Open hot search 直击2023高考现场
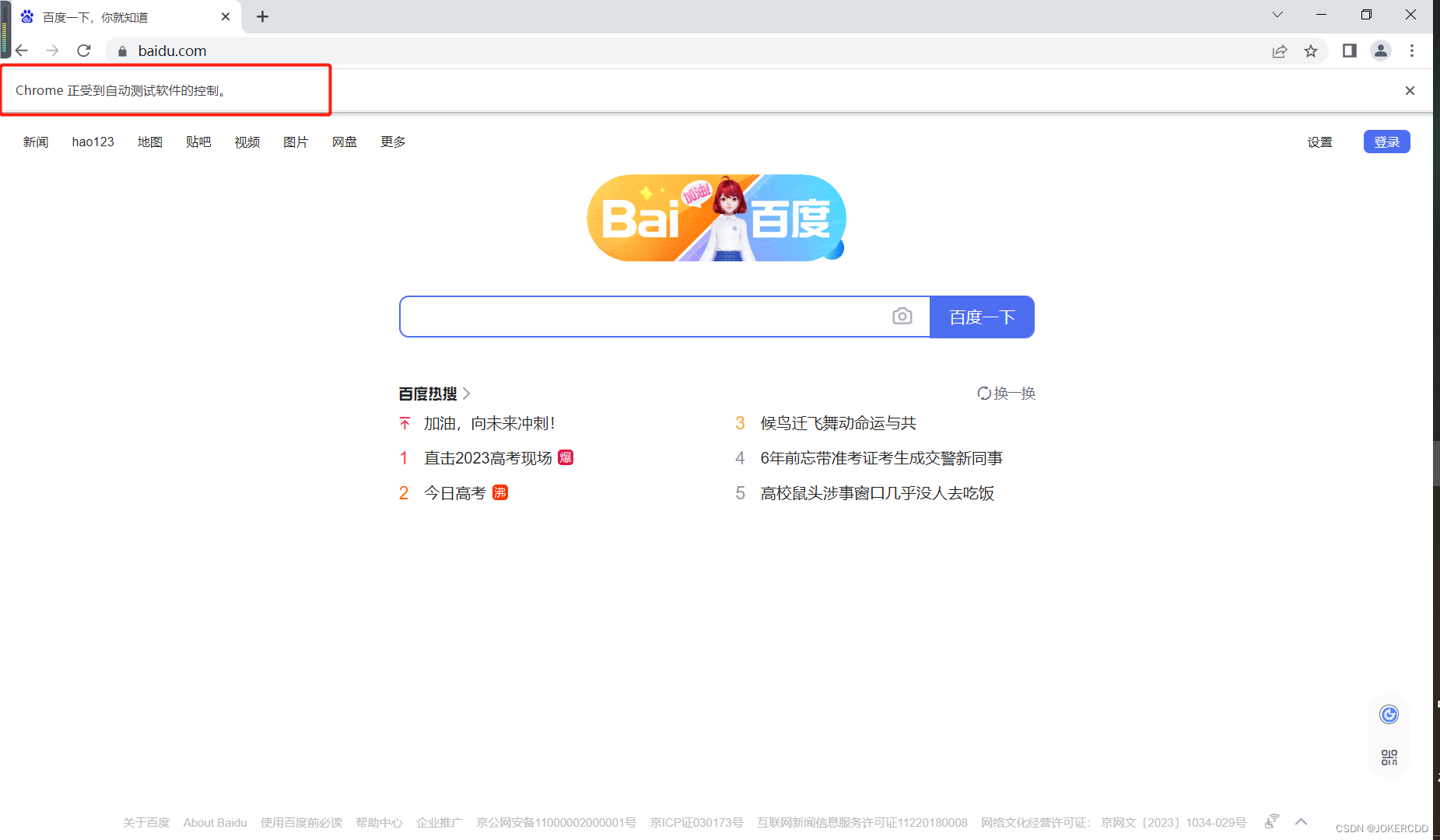Screen dimensions: 1440x840 coord(488,458)
